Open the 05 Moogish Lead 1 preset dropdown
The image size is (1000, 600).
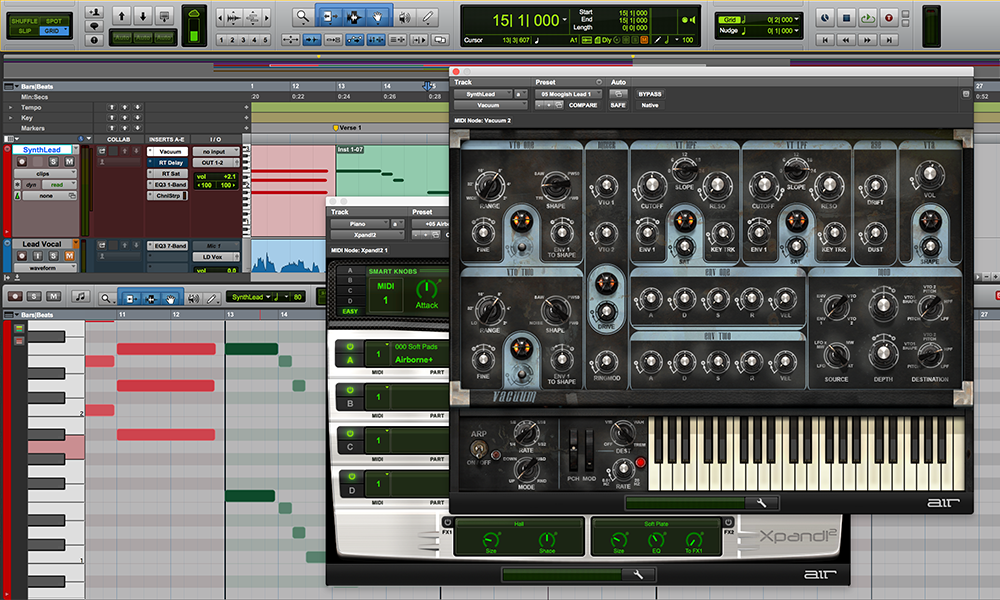pos(569,94)
